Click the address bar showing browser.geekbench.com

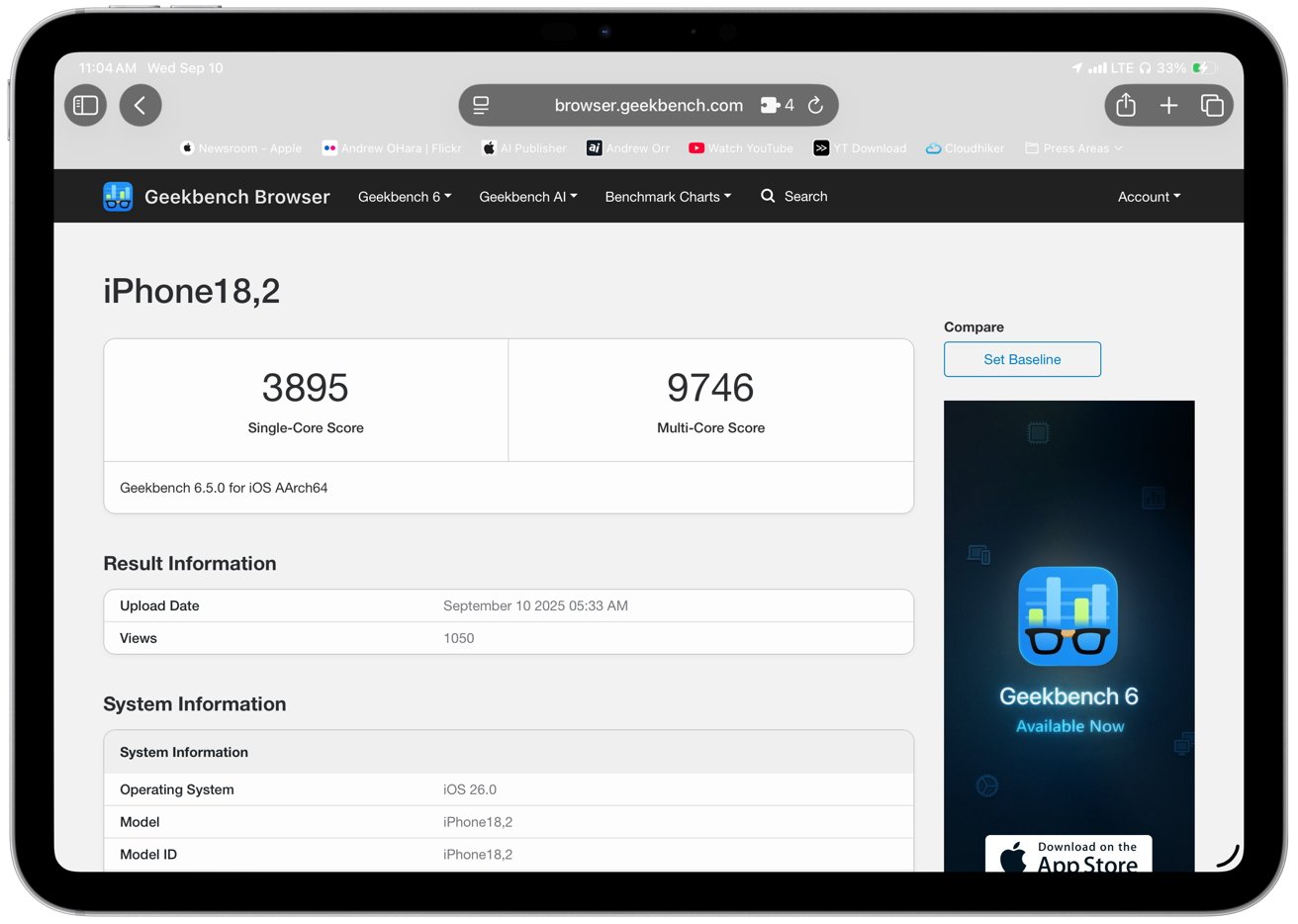point(648,105)
